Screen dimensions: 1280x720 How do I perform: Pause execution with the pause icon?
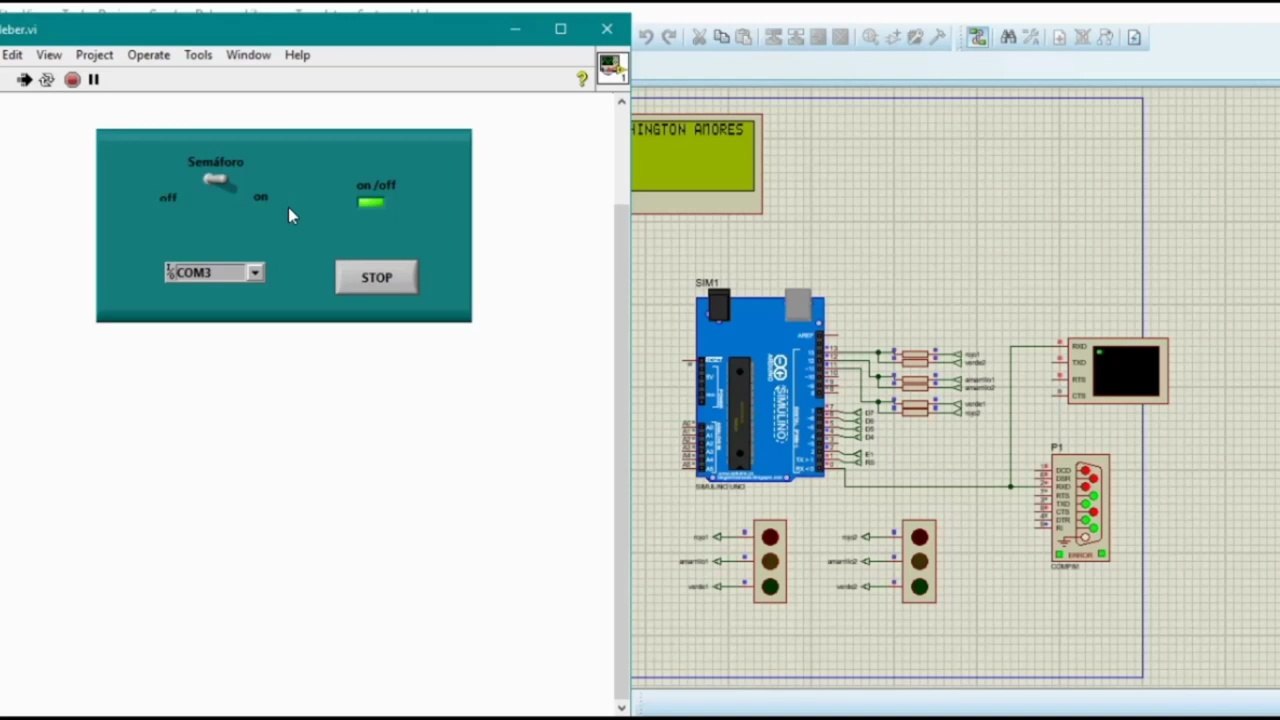[94, 79]
